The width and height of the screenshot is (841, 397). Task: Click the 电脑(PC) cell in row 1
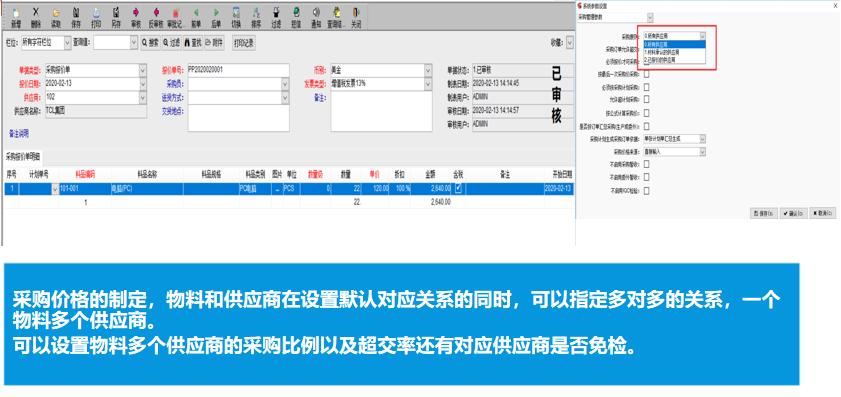coord(146,189)
